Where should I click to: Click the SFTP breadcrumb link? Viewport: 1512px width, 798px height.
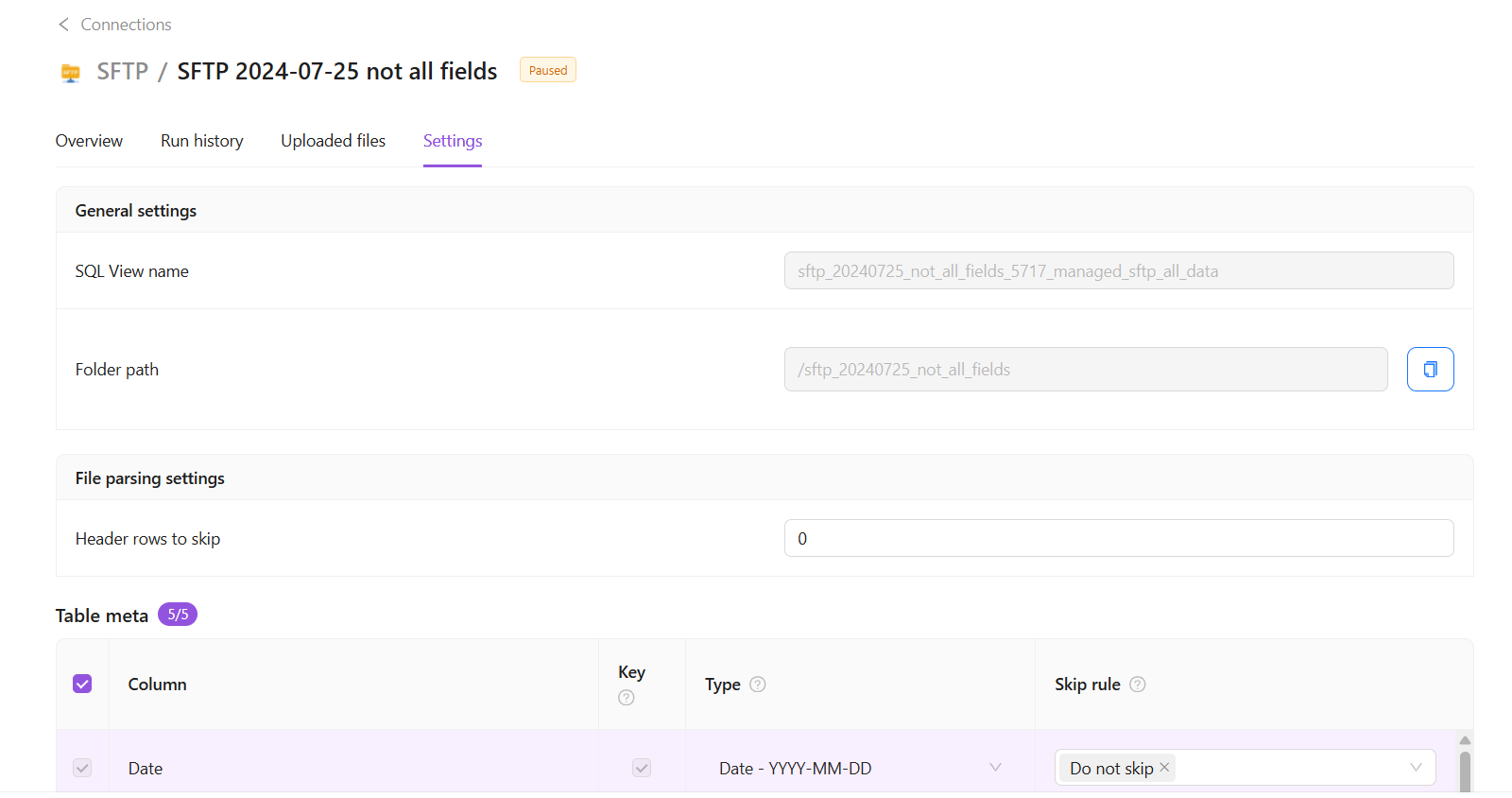(122, 72)
